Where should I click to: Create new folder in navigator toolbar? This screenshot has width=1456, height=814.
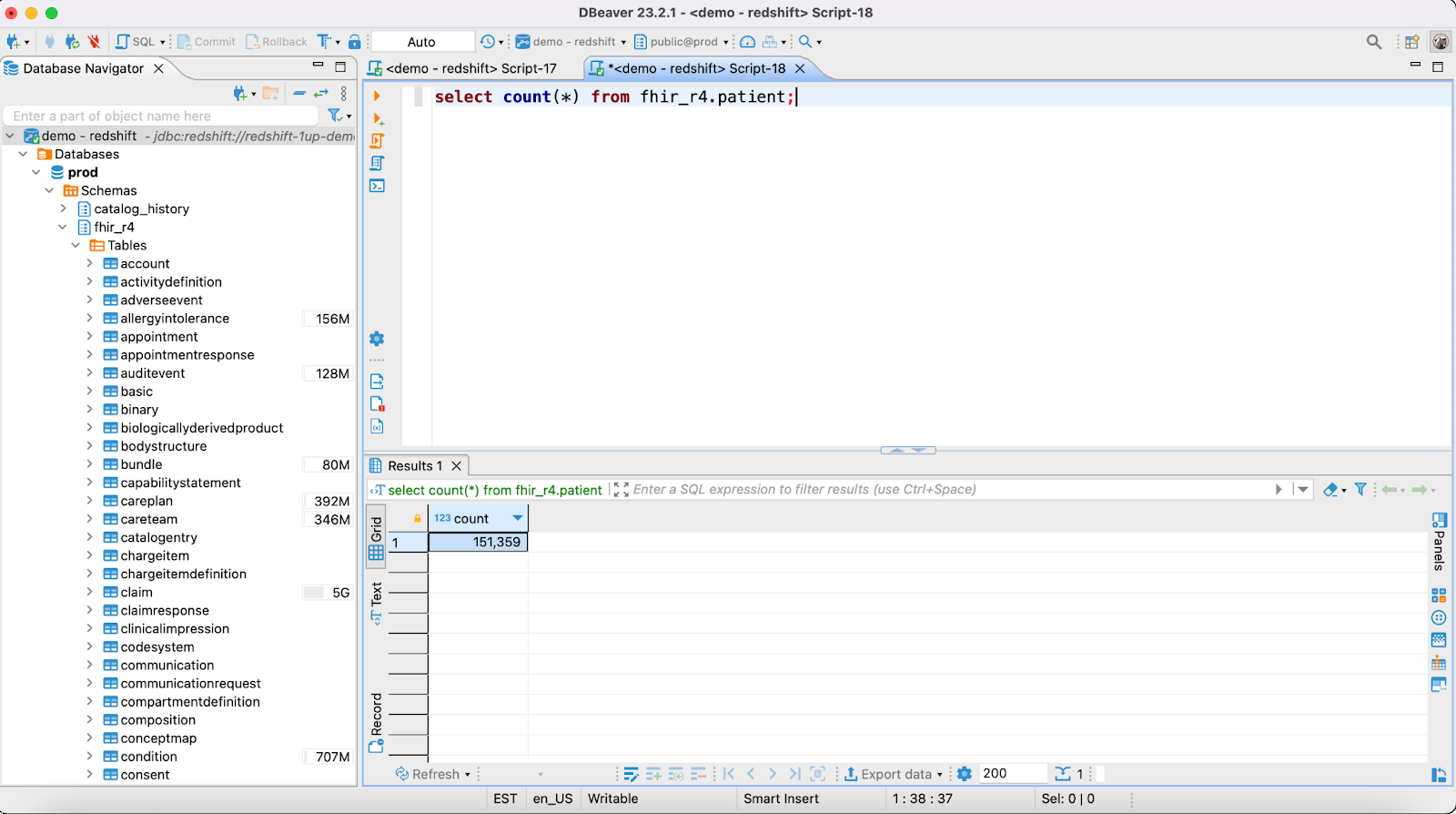pyautogui.click(x=270, y=93)
